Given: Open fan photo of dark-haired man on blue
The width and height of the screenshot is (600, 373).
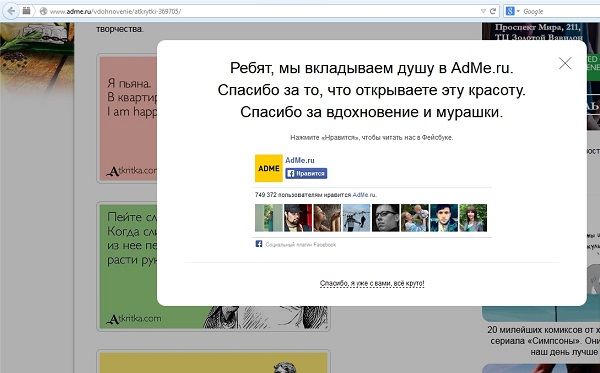Looking at the screenshot, I should coord(444,218).
